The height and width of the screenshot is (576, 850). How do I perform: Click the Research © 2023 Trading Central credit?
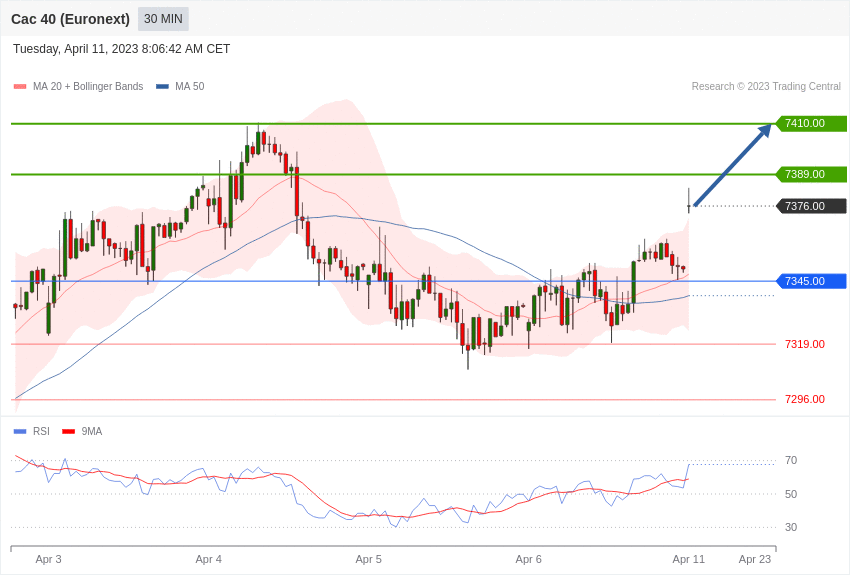pos(766,87)
